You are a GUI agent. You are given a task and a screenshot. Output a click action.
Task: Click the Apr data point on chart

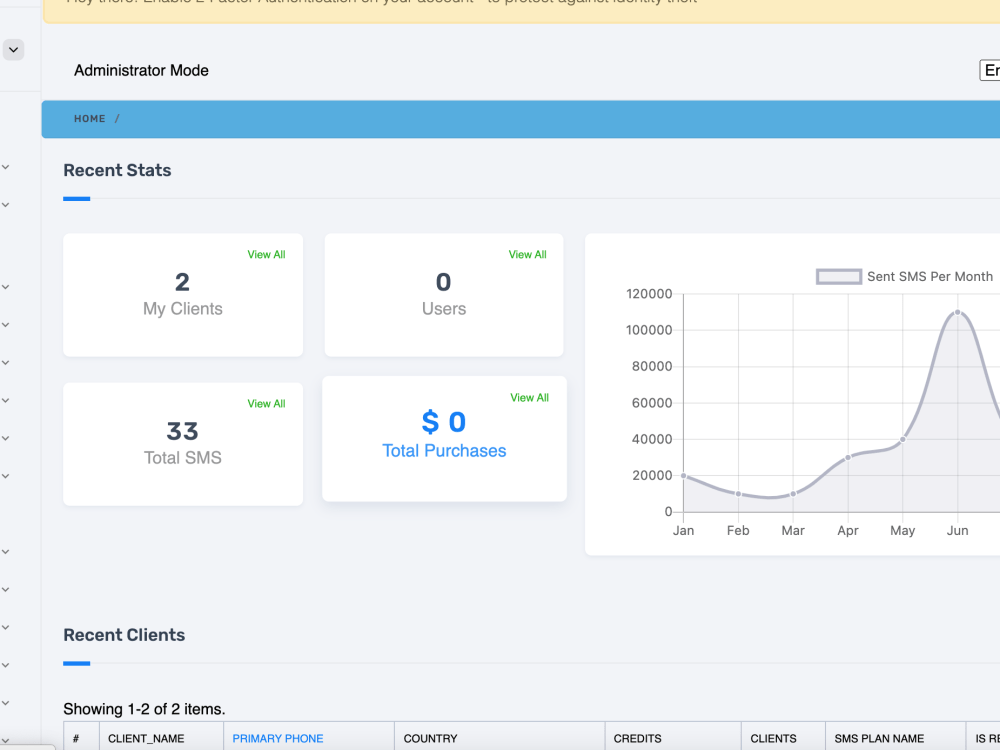coord(848,457)
